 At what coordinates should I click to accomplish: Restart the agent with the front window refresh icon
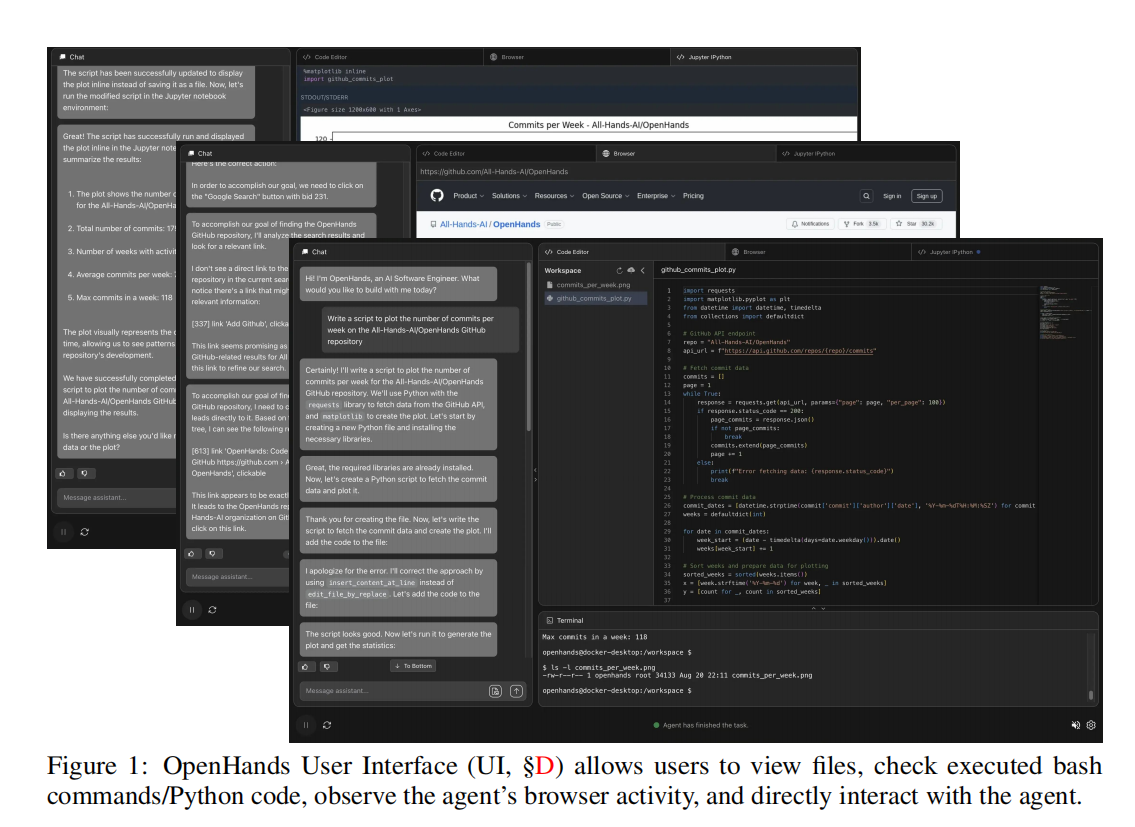tap(327, 725)
